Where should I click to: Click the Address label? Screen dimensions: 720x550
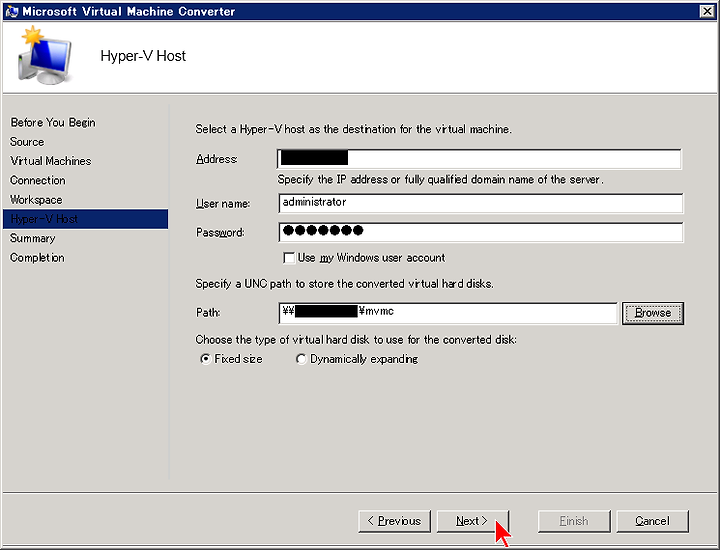tap(217, 159)
